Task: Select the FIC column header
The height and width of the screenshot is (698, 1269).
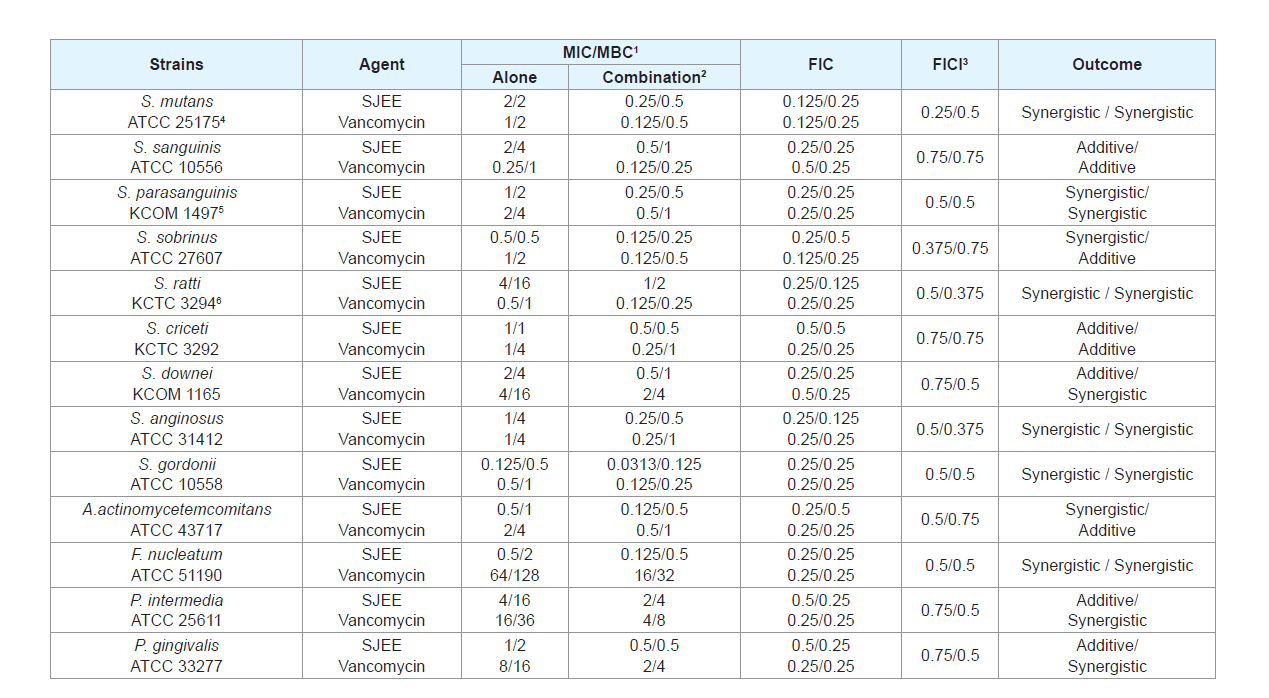Action: coord(821,64)
